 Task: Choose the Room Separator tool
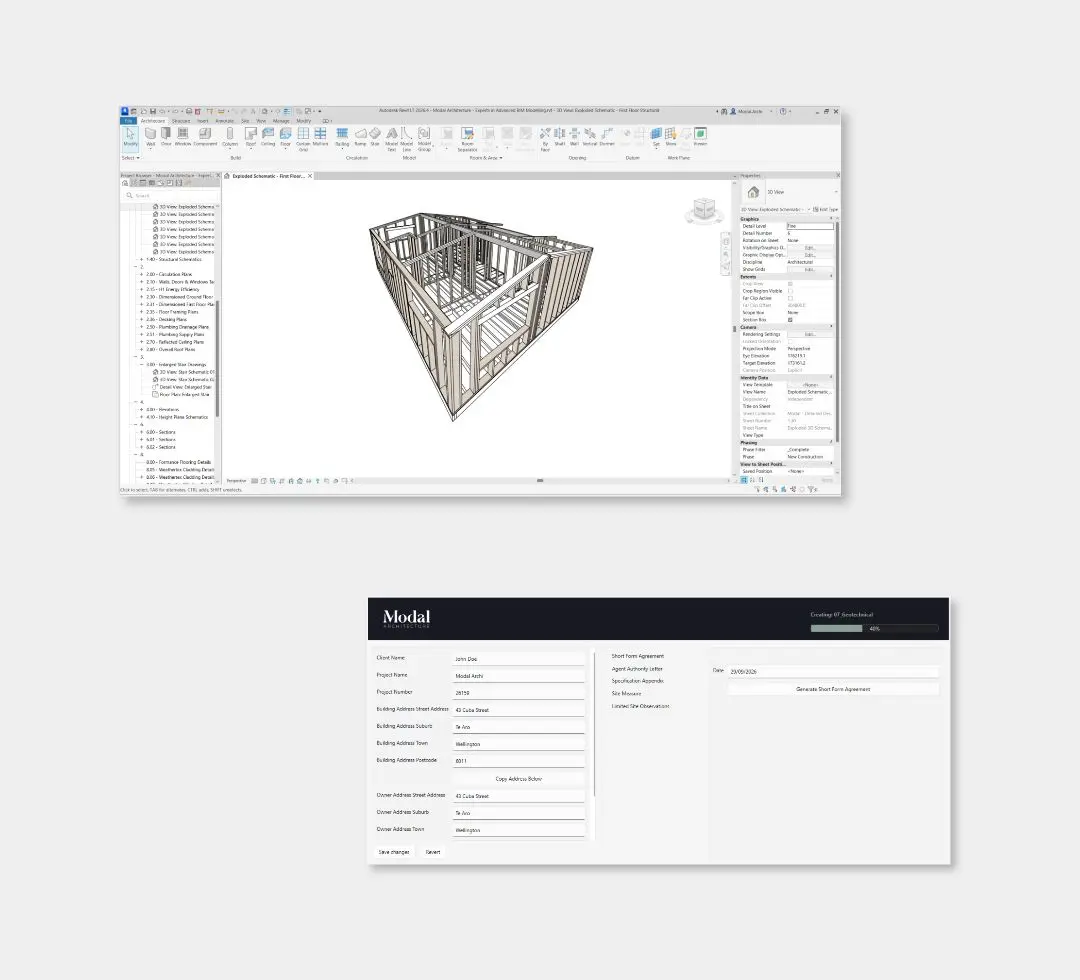(467, 138)
